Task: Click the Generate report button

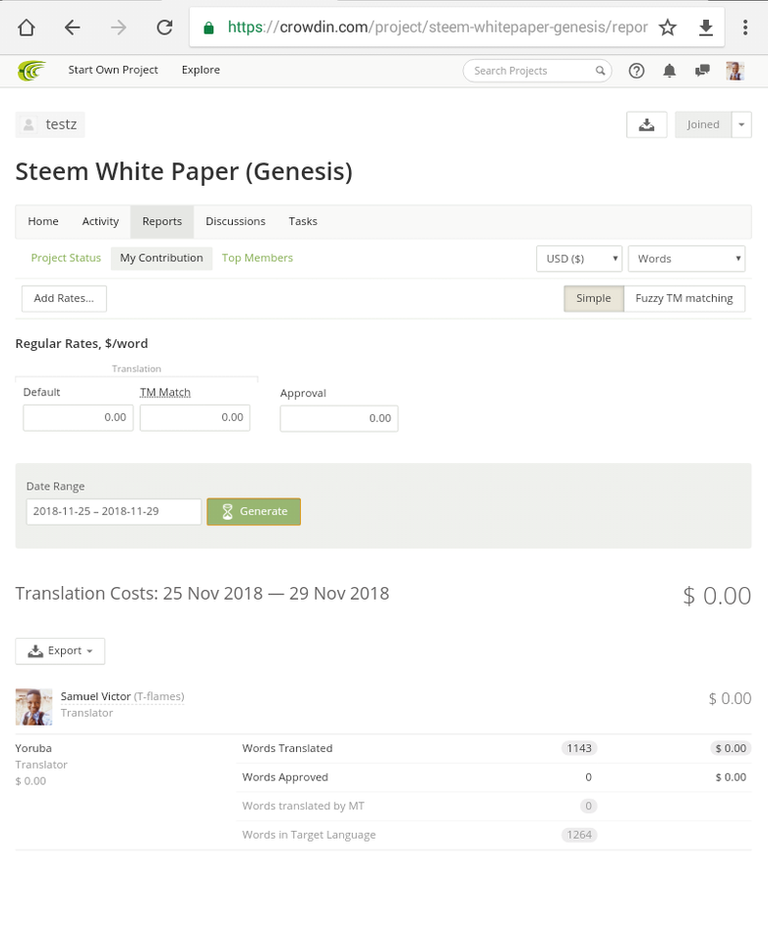Action: pos(254,511)
